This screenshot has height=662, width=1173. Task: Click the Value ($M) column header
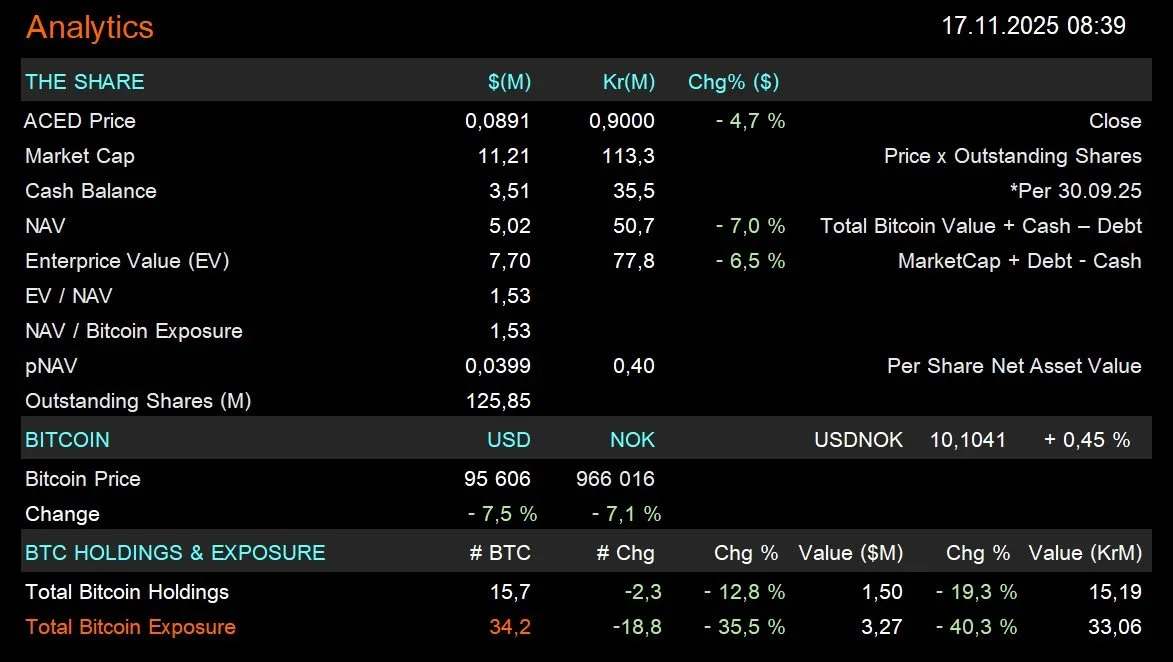tap(851, 553)
